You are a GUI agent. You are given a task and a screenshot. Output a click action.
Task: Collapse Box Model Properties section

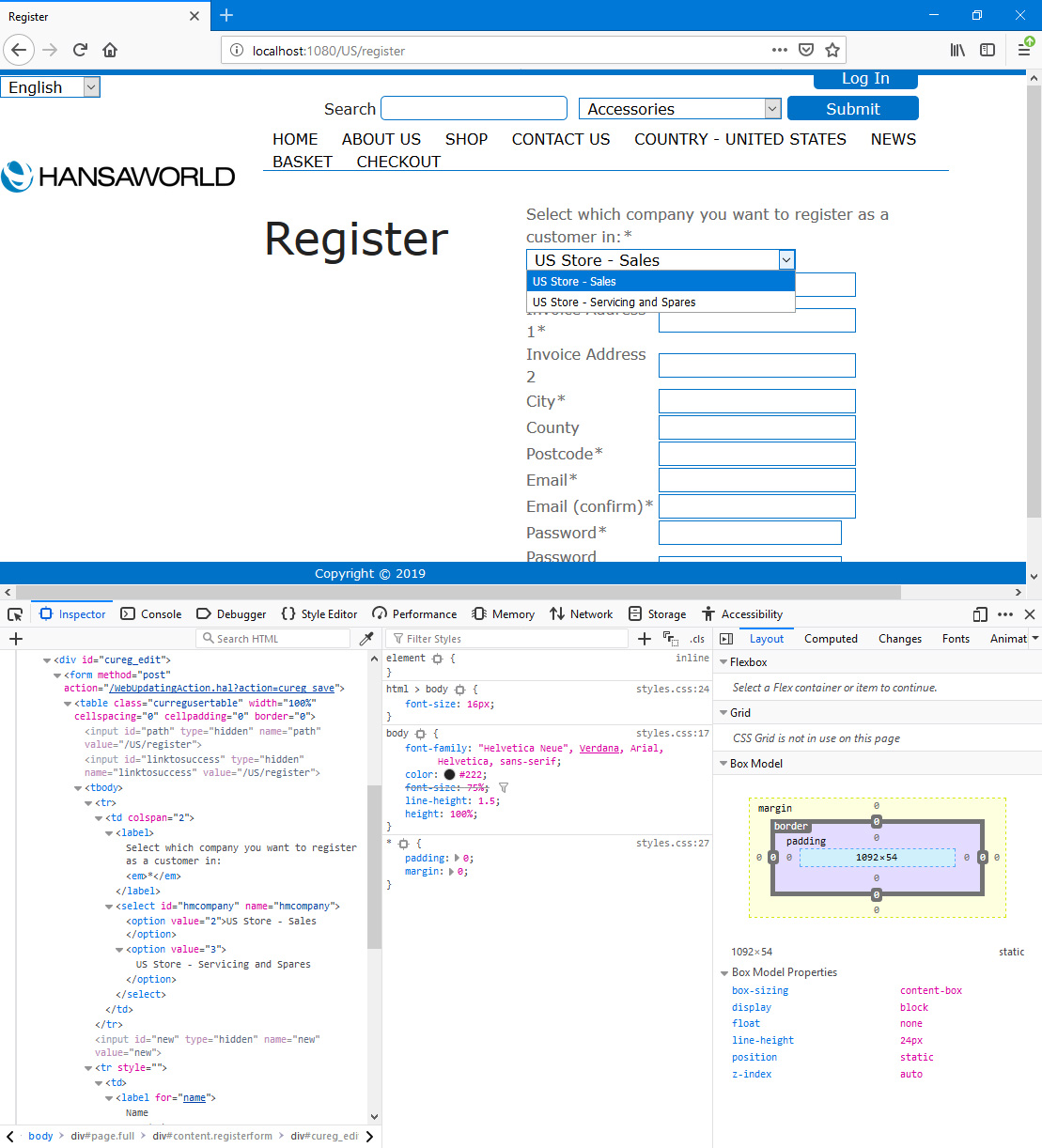pyautogui.click(x=724, y=973)
